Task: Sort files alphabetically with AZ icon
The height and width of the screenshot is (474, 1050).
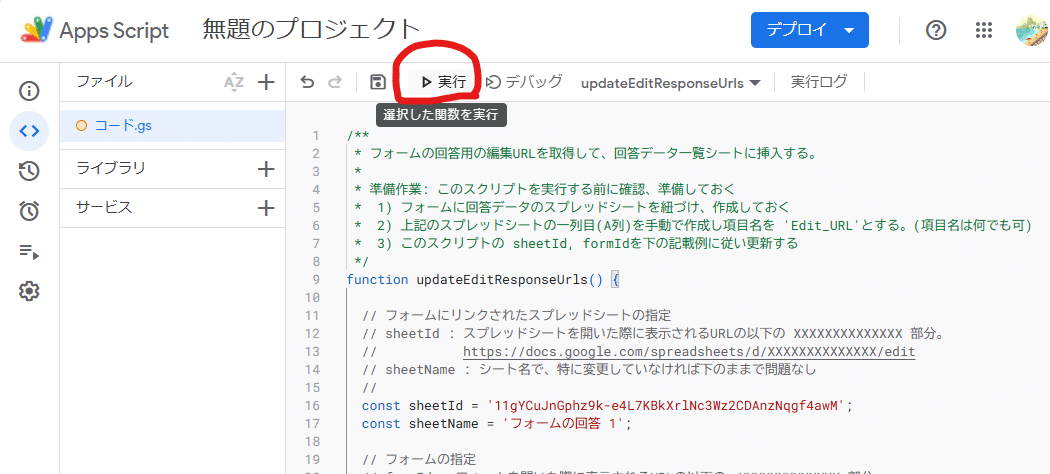Action: (234, 82)
